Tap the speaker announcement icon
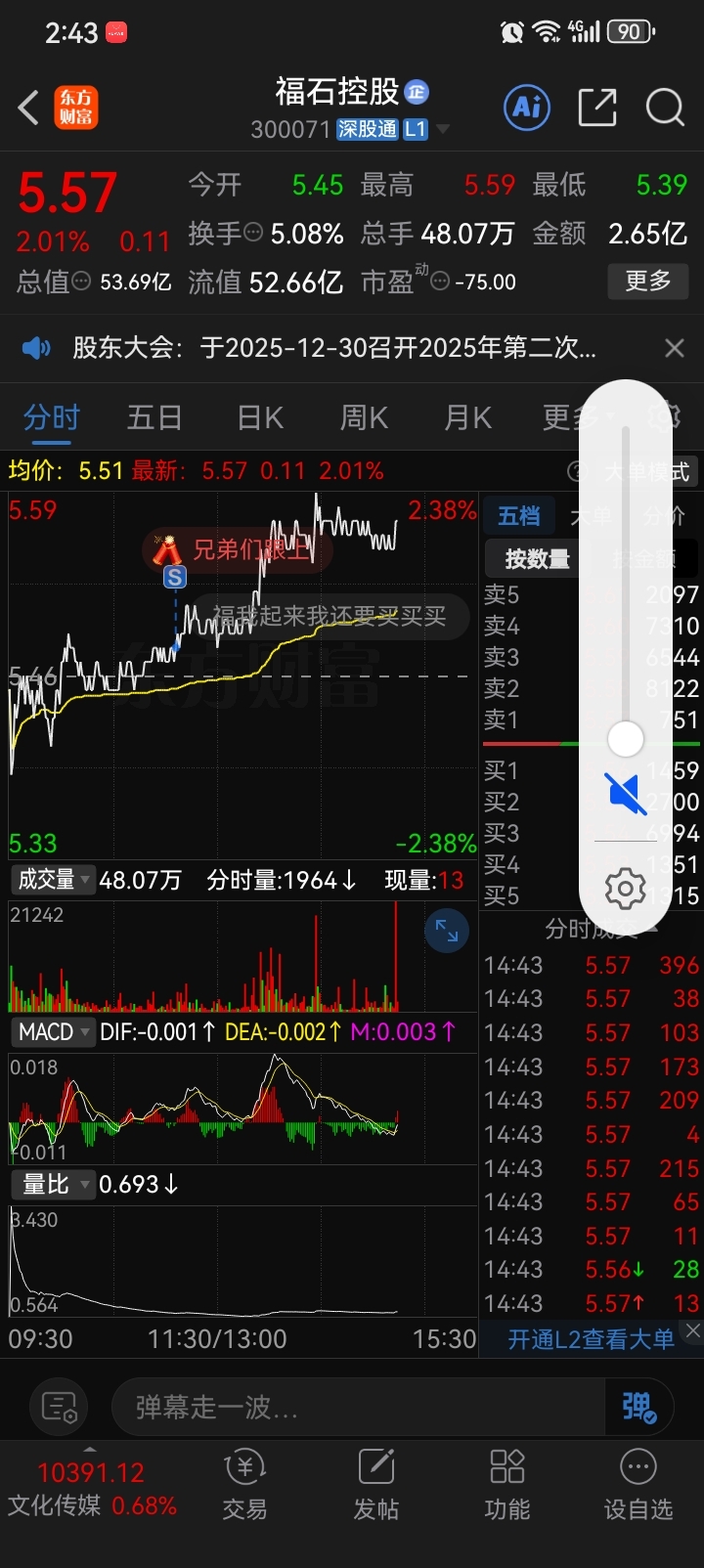This screenshot has width=704, height=1568. point(36,347)
